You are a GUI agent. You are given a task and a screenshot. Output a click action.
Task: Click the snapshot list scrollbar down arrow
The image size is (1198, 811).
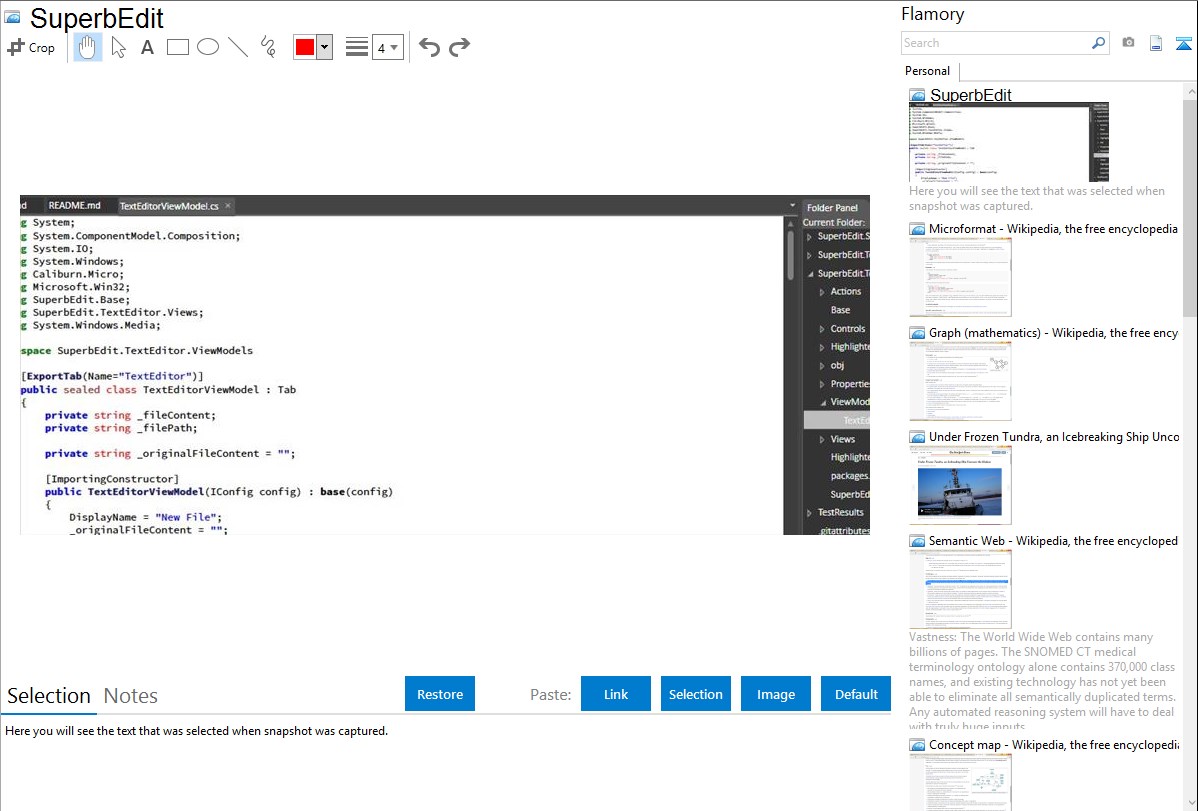point(1191,803)
